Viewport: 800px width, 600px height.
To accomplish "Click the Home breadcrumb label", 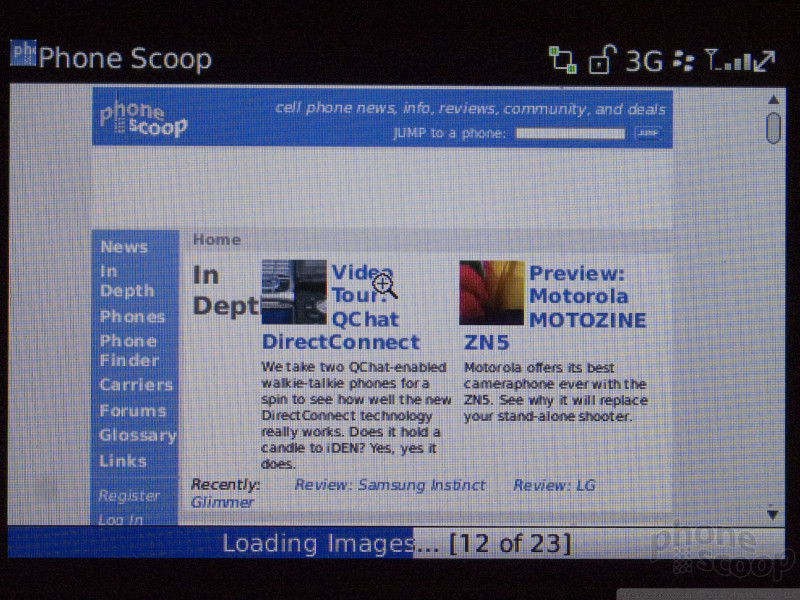I will click(217, 240).
